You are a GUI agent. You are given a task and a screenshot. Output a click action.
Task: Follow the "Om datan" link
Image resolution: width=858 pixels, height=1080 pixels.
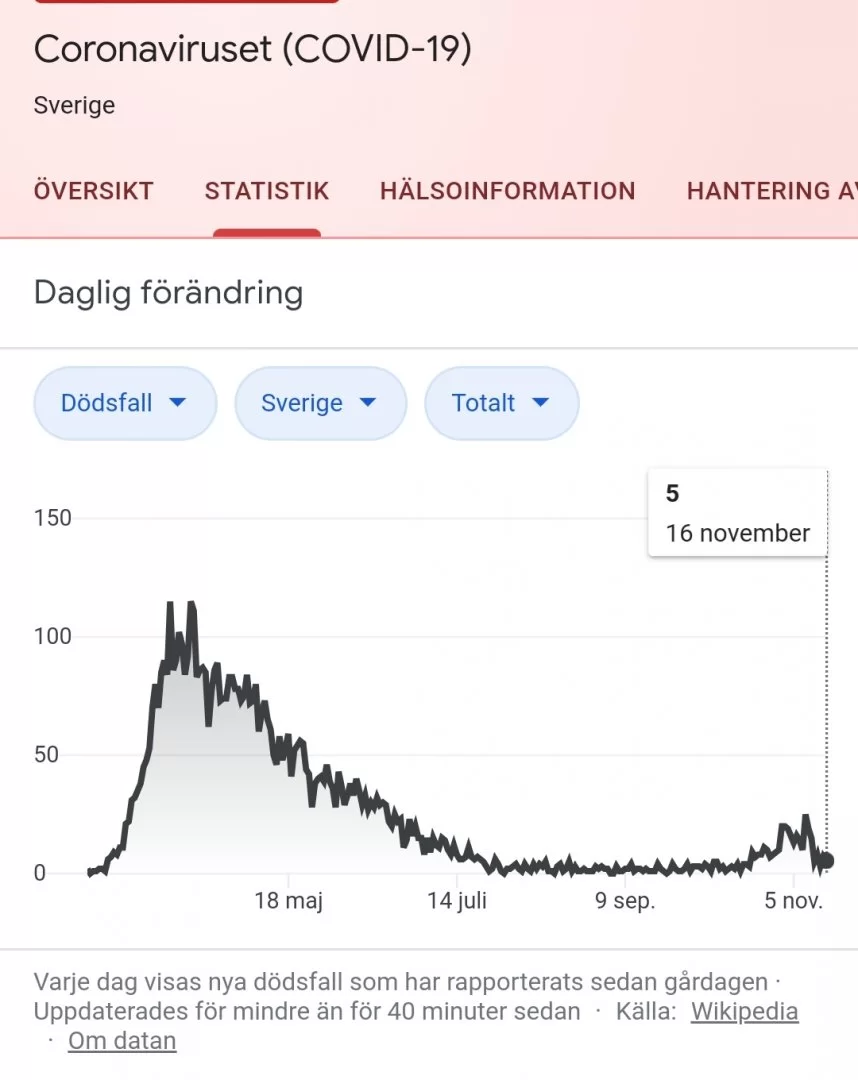(122, 1041)
